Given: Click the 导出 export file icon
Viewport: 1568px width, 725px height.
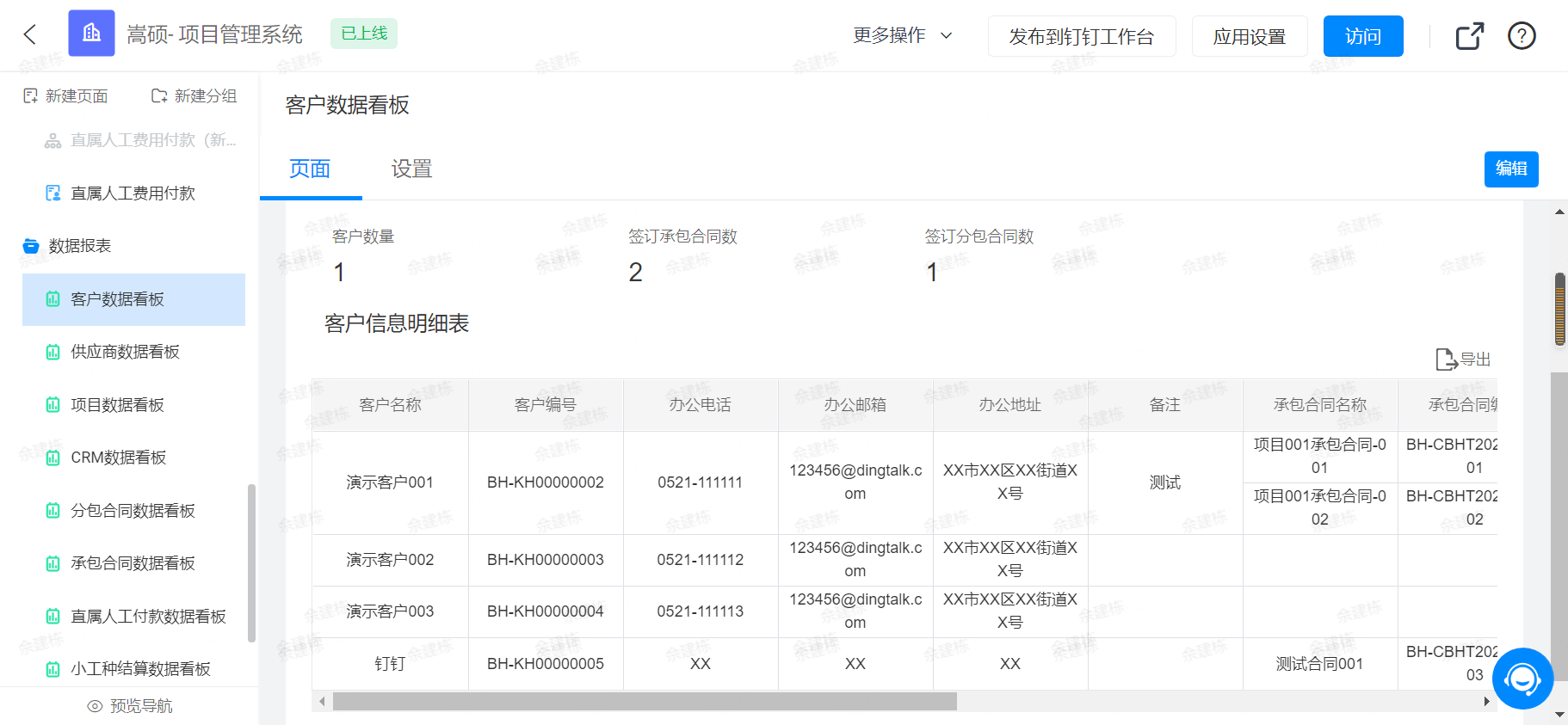Looking at the screenshot, I should click(x=1446, y=359).
